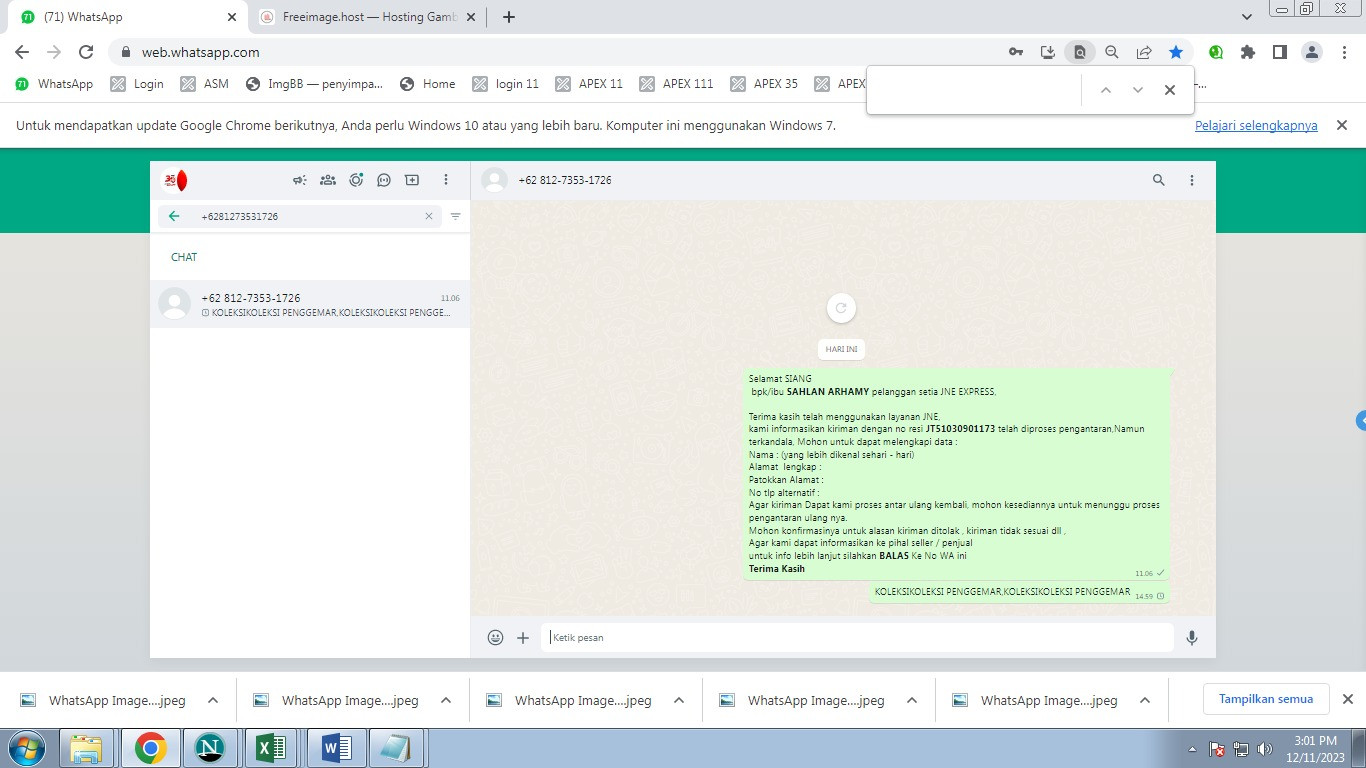The height and width of the screenshot is (768, 1366).
Task: Open the Windows Start menu
Action: point(28,748)
